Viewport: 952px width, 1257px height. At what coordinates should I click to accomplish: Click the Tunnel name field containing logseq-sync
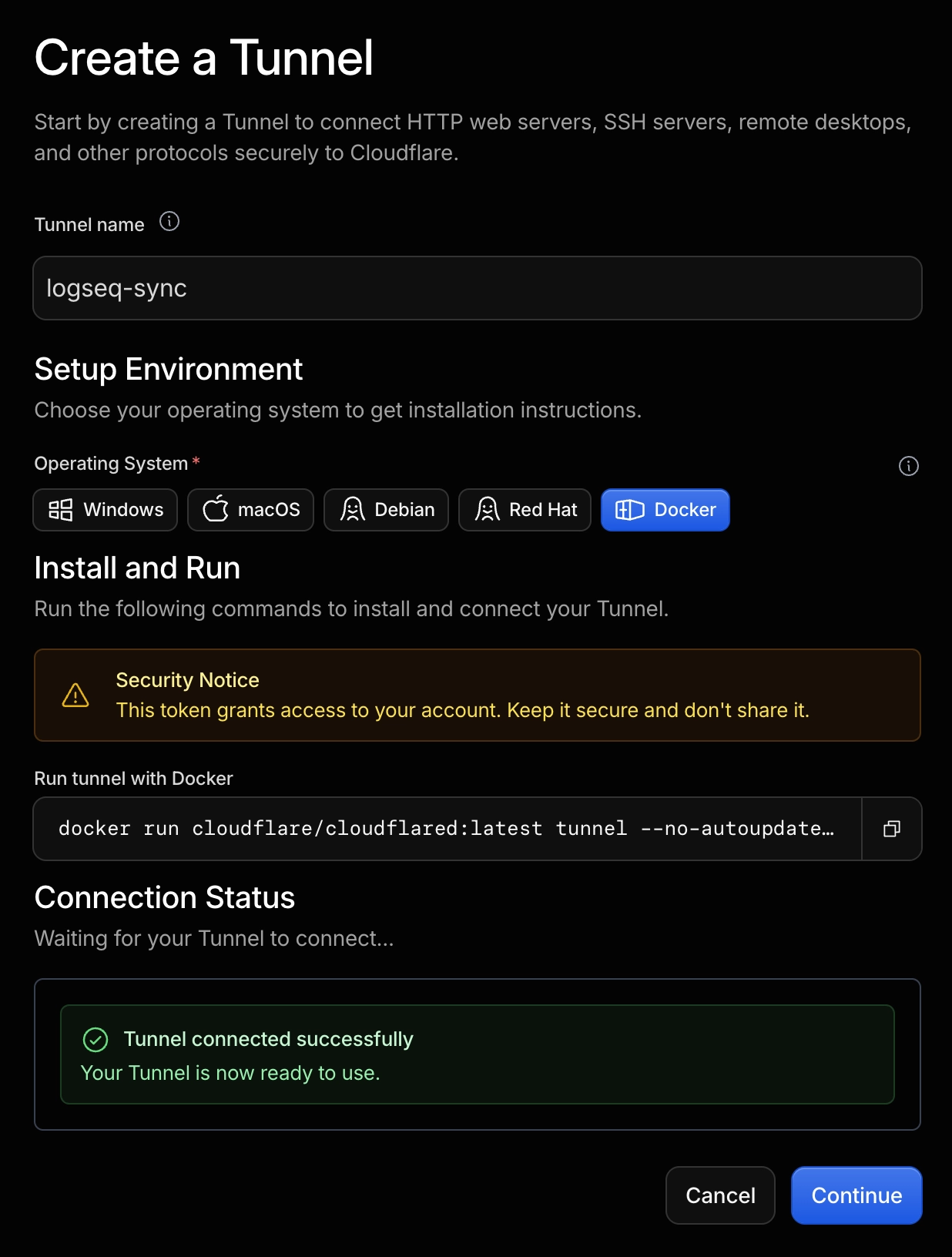(x=478, y=288)
